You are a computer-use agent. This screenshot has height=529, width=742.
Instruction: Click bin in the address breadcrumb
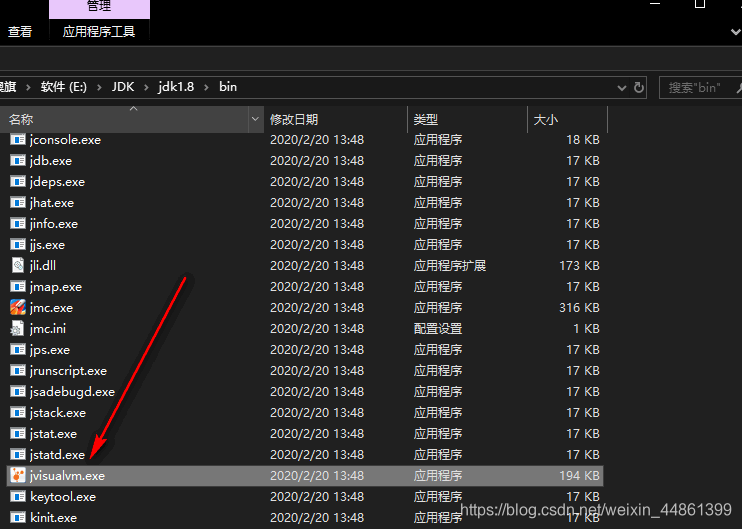(x=228, y=87)
